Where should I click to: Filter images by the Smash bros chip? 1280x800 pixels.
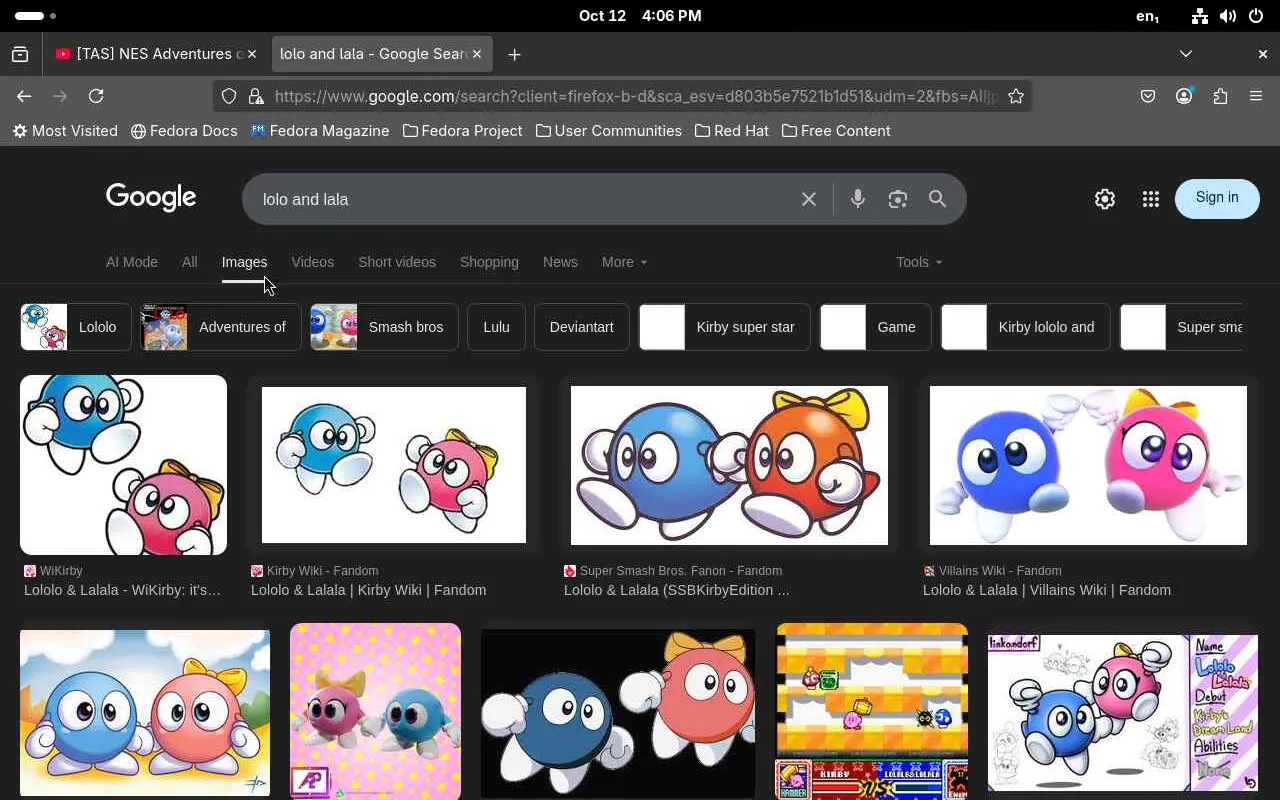pos(385,327)
